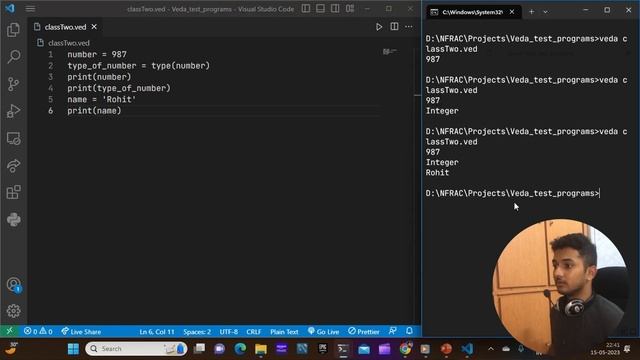Screen dimensions: 640x360
Task: Change file encoding via UTF-8
Action: 229,331
